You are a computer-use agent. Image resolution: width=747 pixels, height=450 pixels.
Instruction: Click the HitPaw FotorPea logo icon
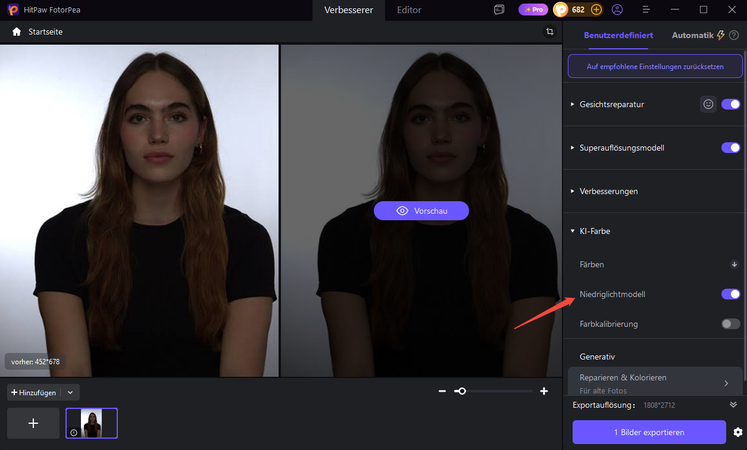12,10
